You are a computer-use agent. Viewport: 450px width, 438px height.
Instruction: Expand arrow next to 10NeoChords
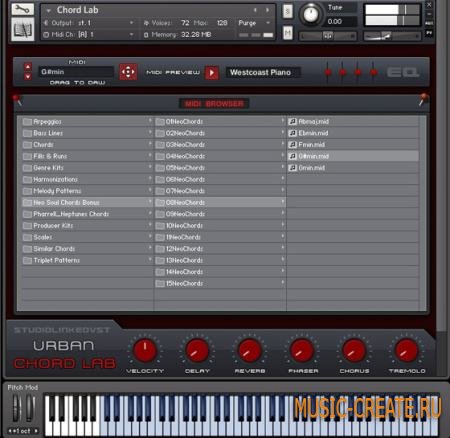[283, 225]
